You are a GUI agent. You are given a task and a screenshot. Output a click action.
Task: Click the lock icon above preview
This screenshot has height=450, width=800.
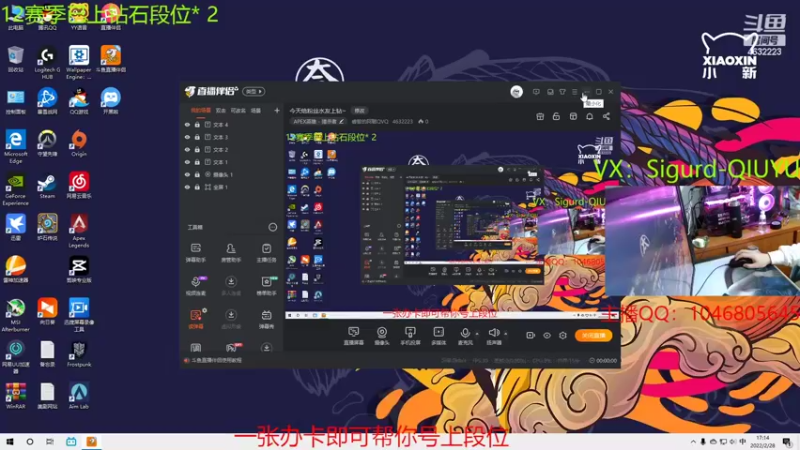(556, 116)
